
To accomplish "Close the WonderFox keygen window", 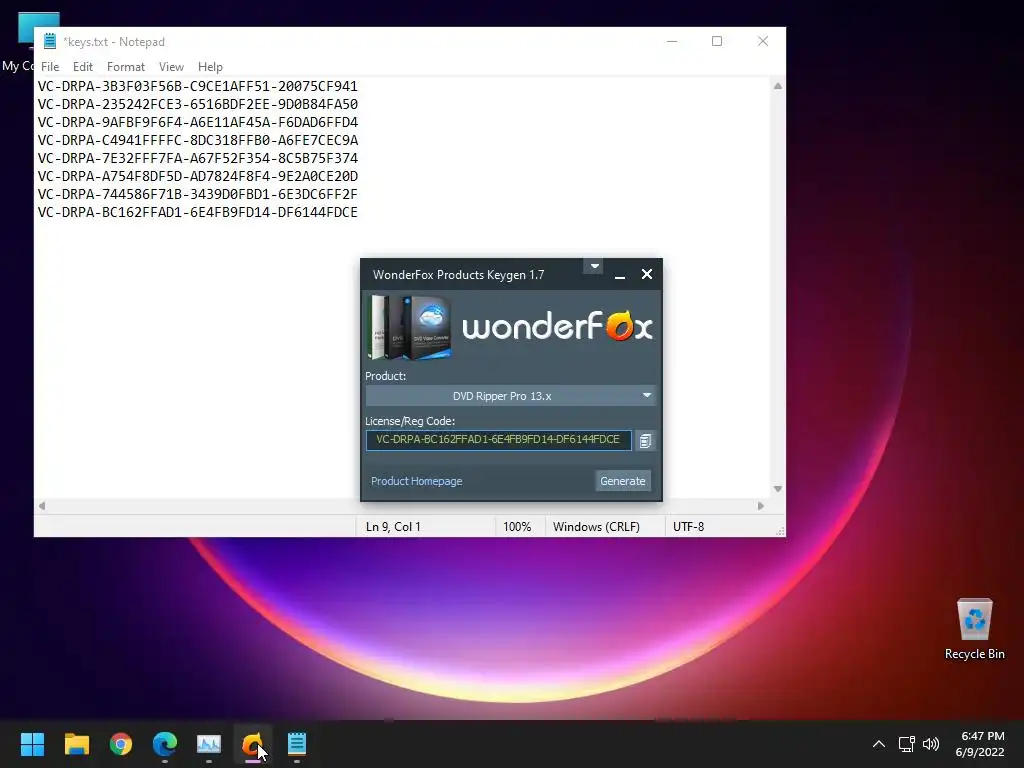I will (x=647, y=274).
